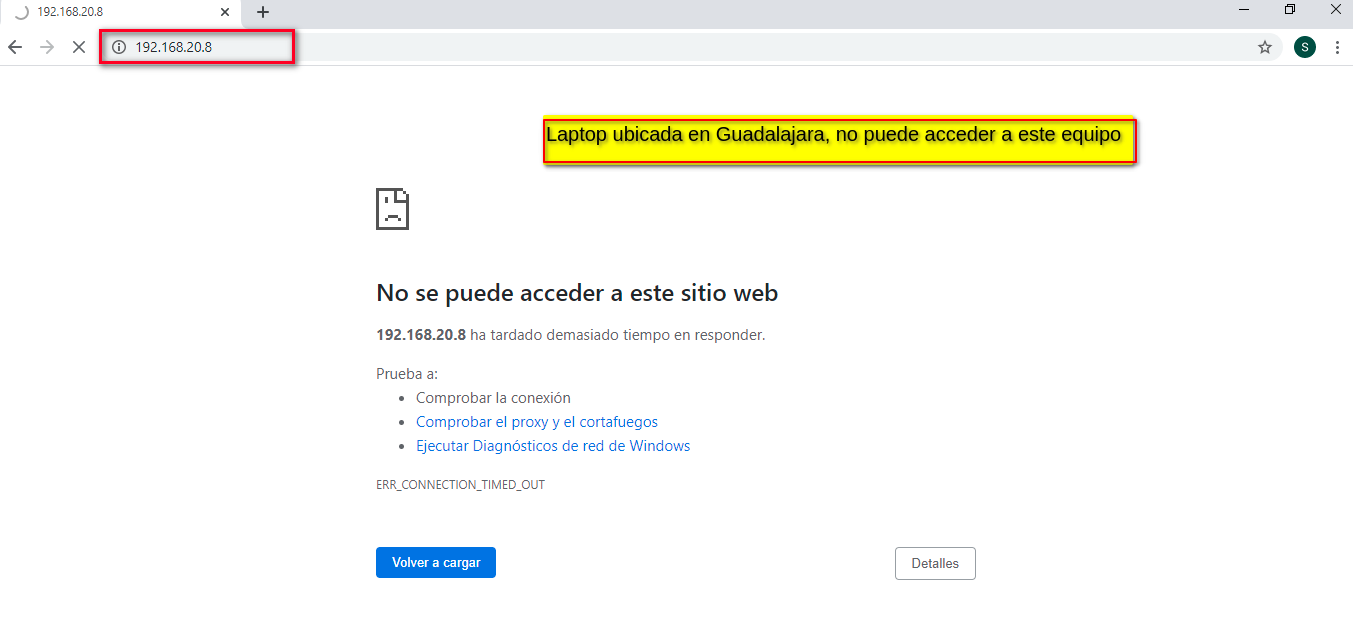1353x622 pixels.
Task: Open the green S profile avatar
Action: point(1304,47)
